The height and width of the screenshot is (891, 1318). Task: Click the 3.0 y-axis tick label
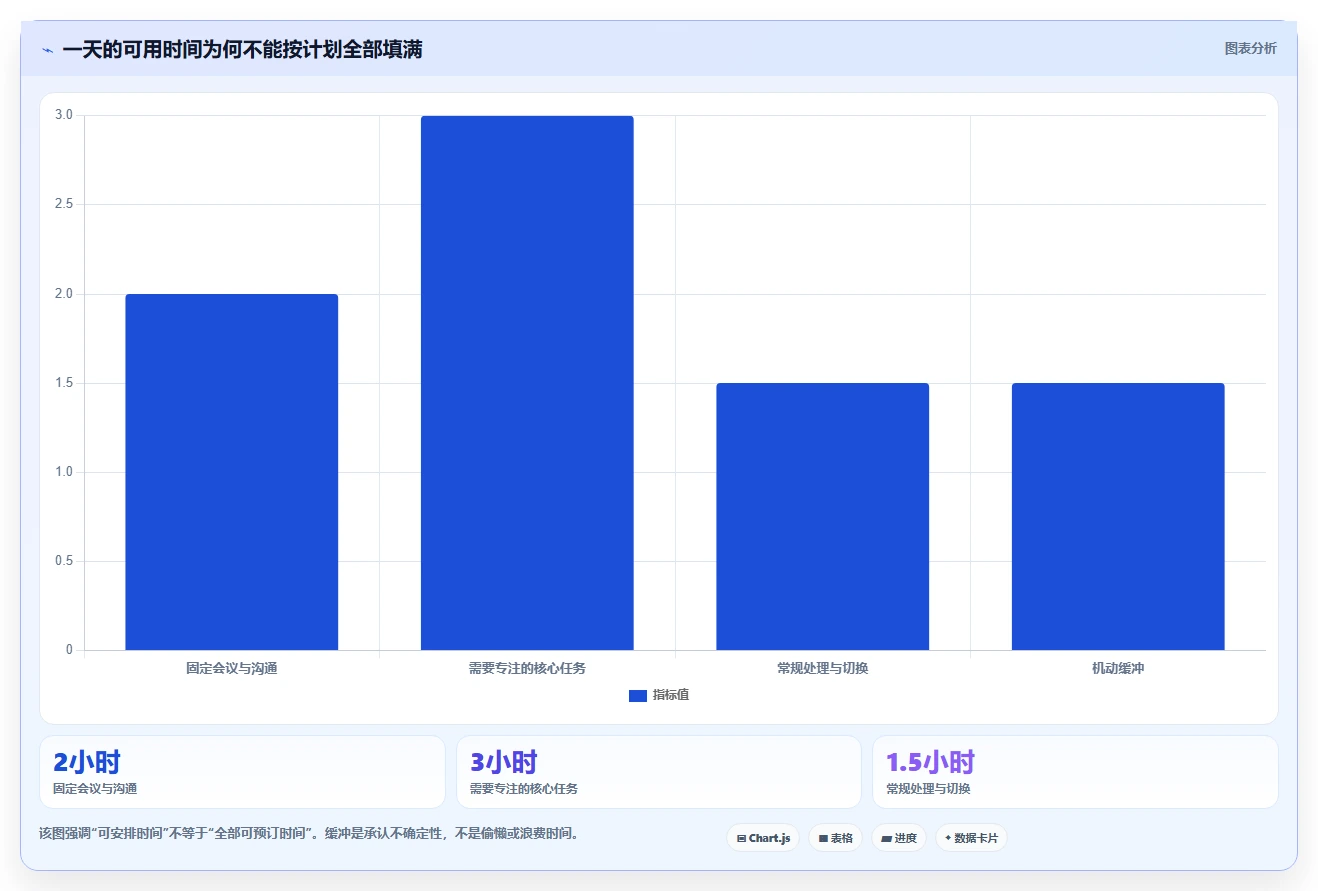64,115
